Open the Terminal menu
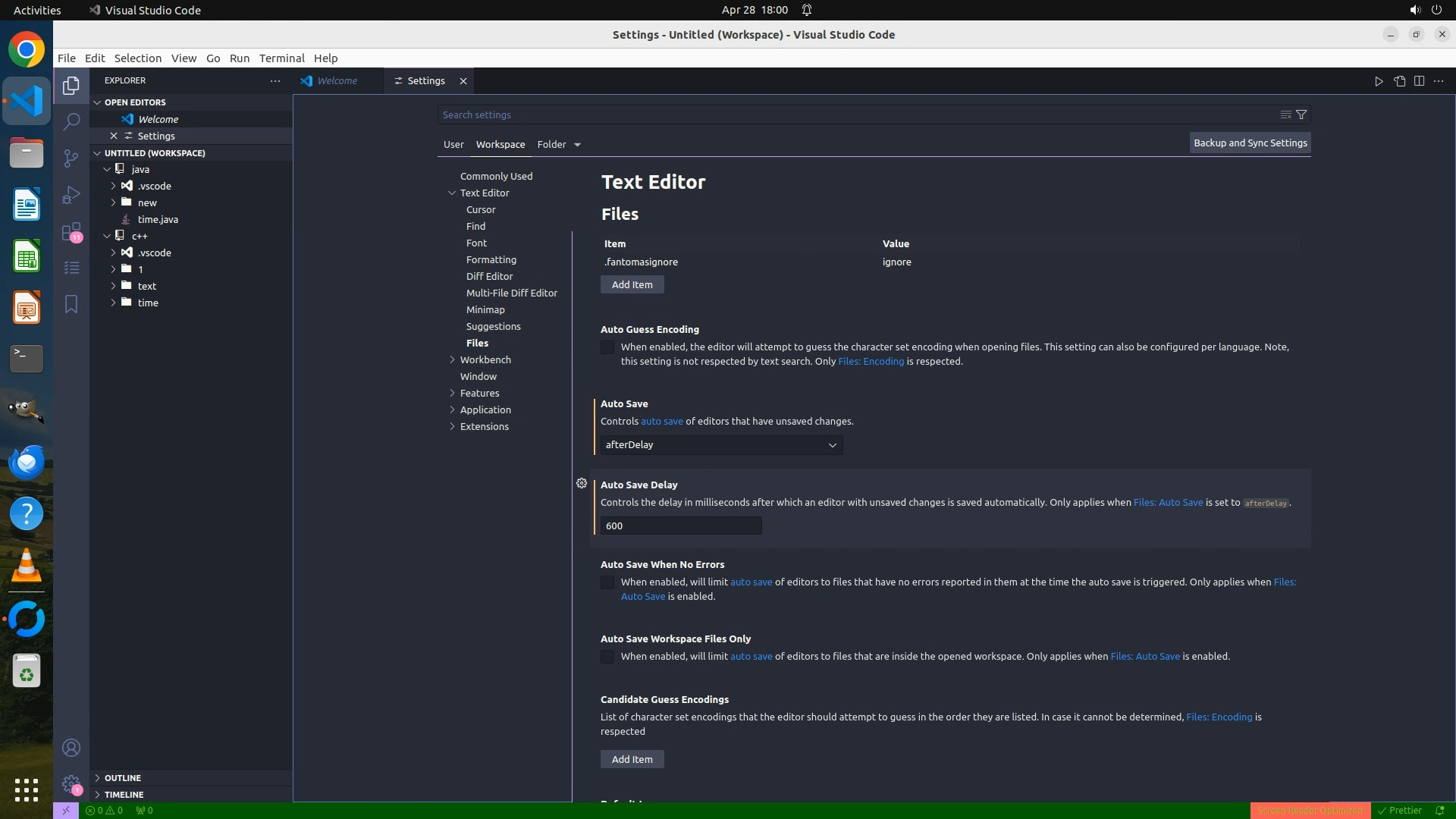Viewport: 1456px width, 819px height. point(281,58)
